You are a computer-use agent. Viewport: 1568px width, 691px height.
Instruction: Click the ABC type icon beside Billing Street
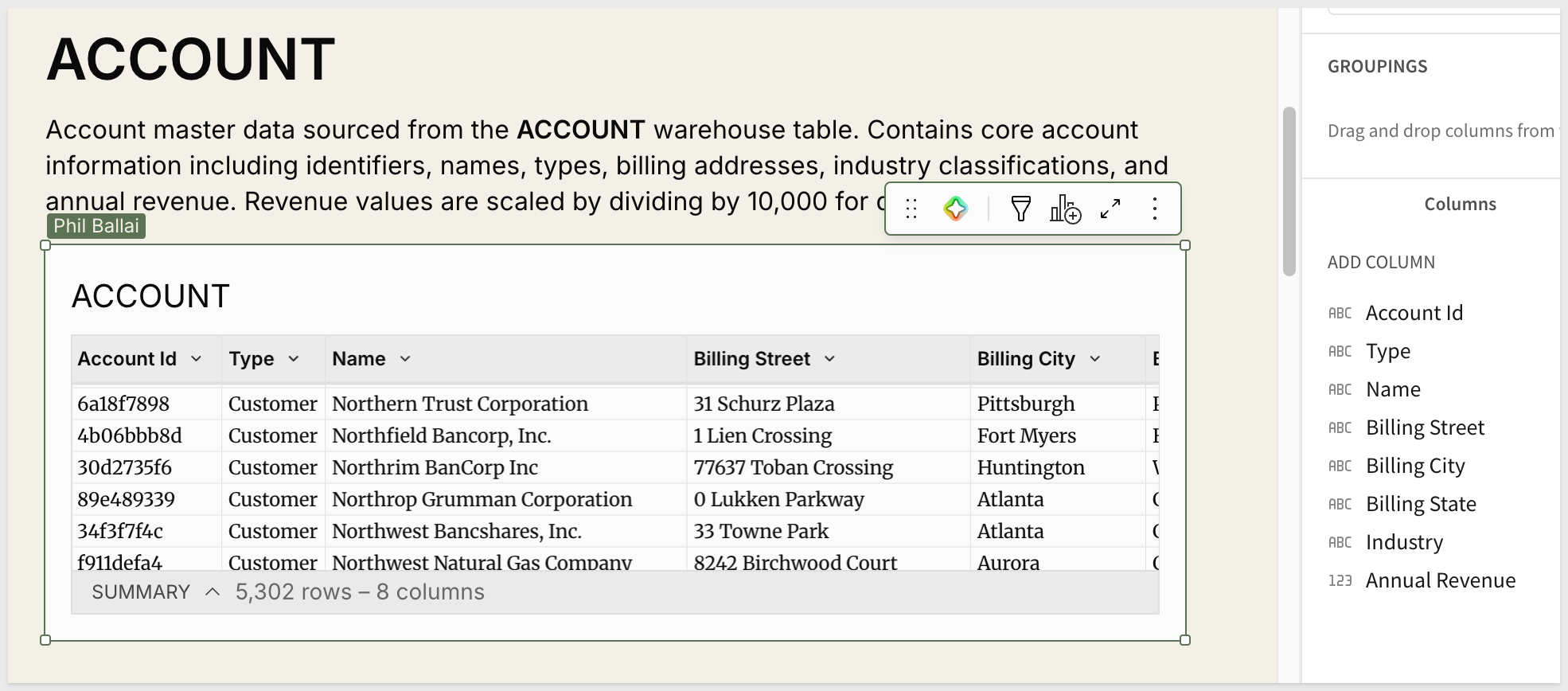tap(1340, 428)
